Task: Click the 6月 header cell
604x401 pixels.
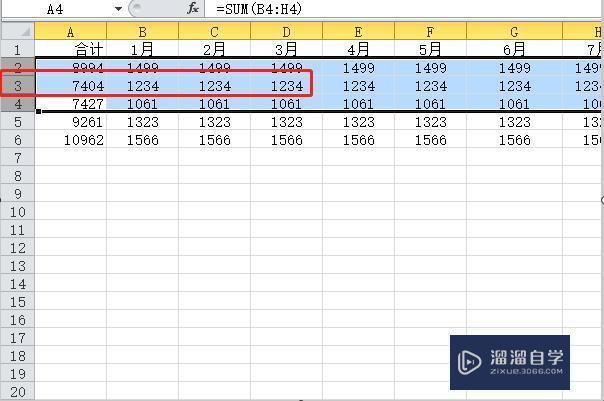Action: [x=514, y=49]
